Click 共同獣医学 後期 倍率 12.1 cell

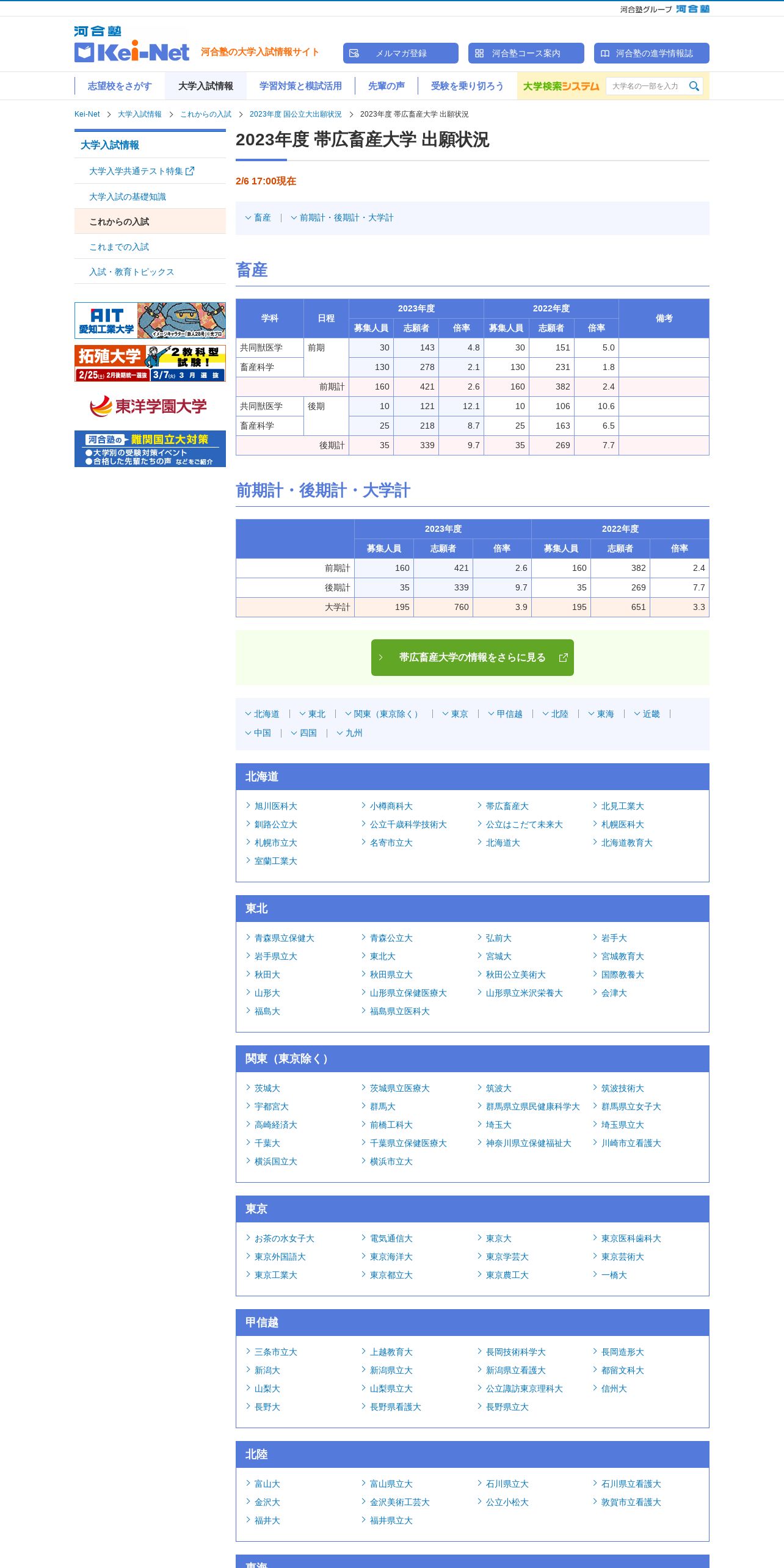462,406
